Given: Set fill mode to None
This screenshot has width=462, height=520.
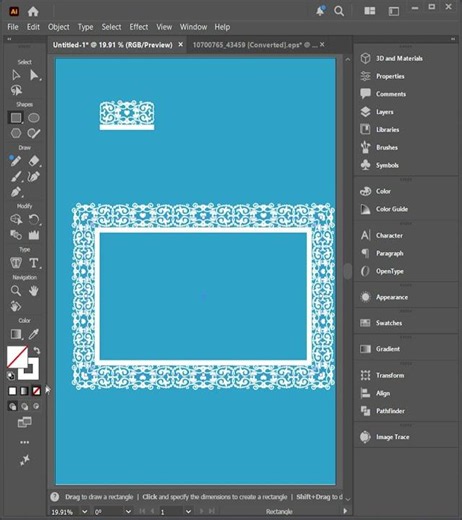Looking at the screenshot, I should click(36, 391).
